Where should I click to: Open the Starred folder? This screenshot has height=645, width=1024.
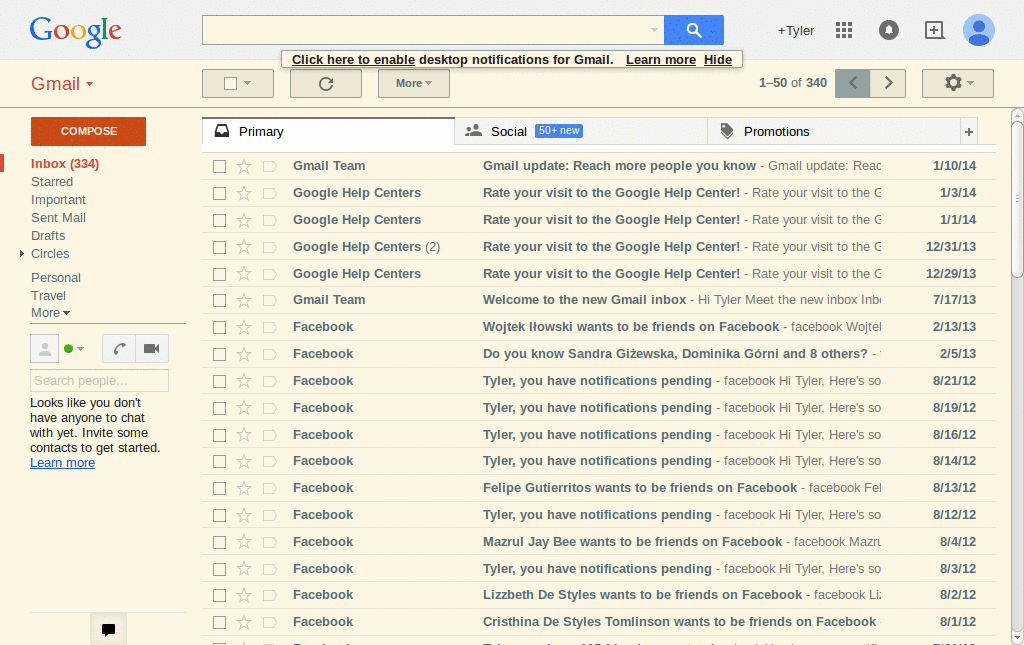pyautogui.click(x=52, y=181)
